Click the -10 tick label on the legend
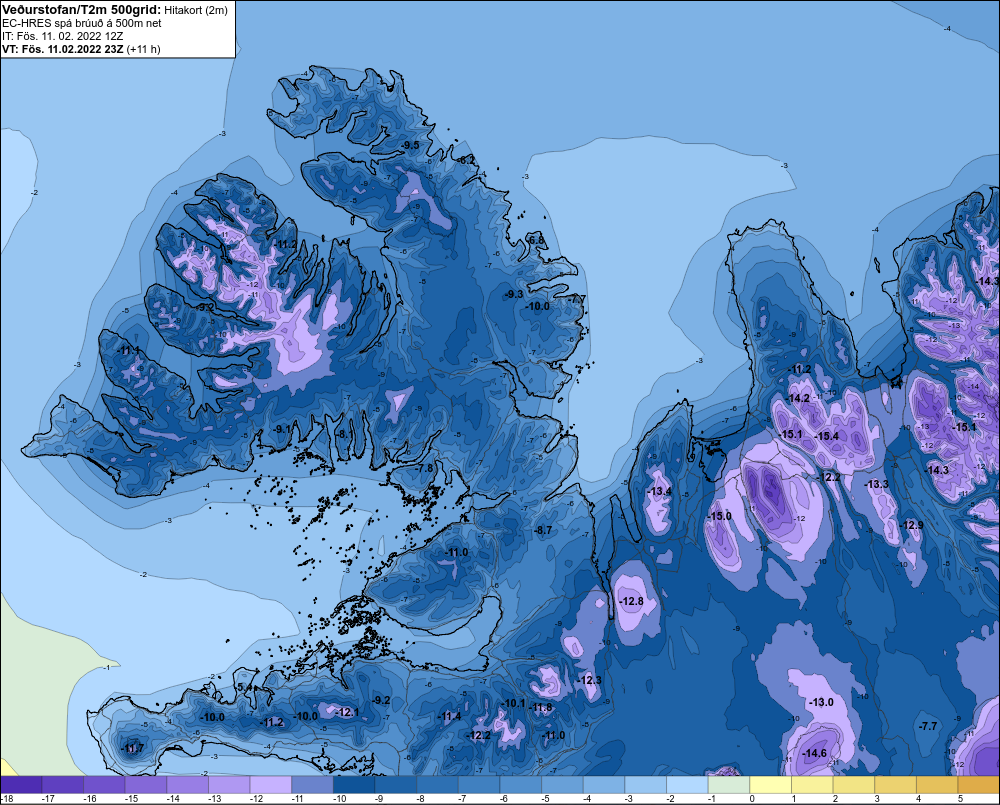The height and width of the screenshot is (805, 1000). point(339,799)
